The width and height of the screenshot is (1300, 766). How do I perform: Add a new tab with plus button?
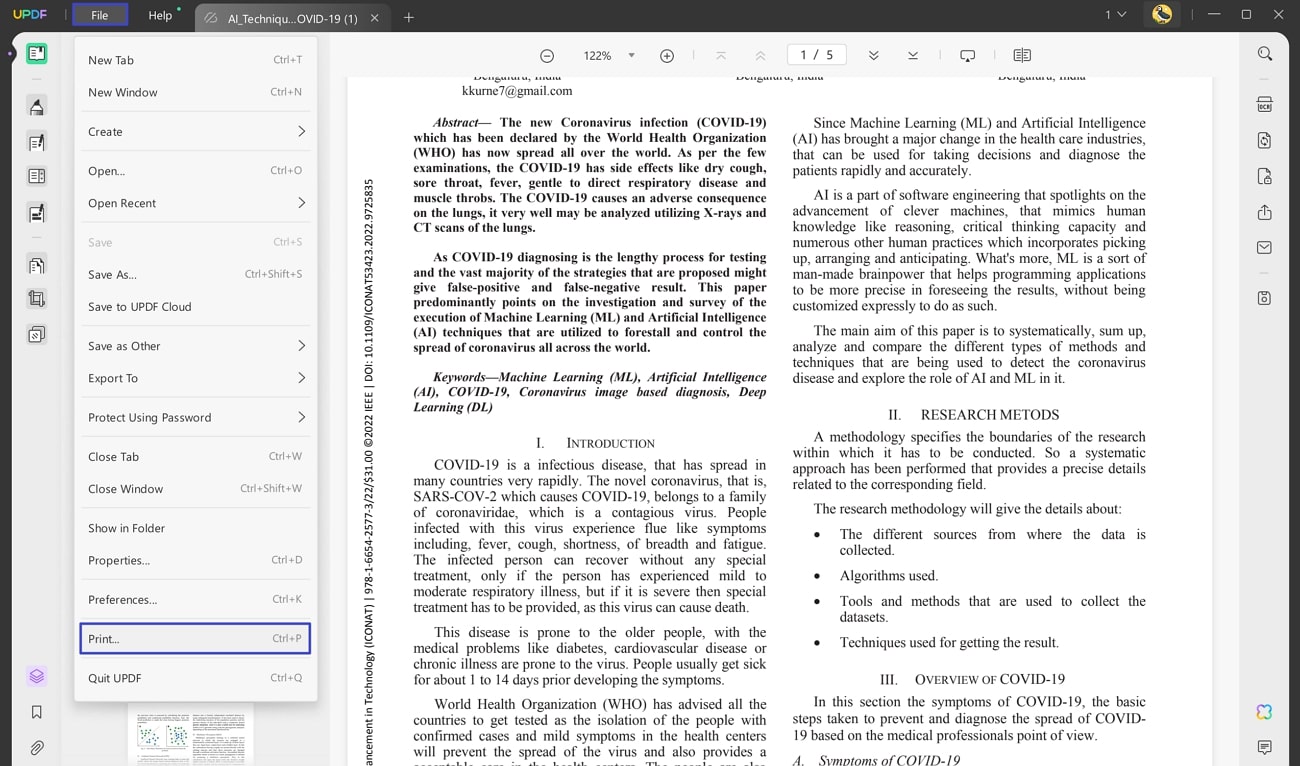(x=409, y=18)
